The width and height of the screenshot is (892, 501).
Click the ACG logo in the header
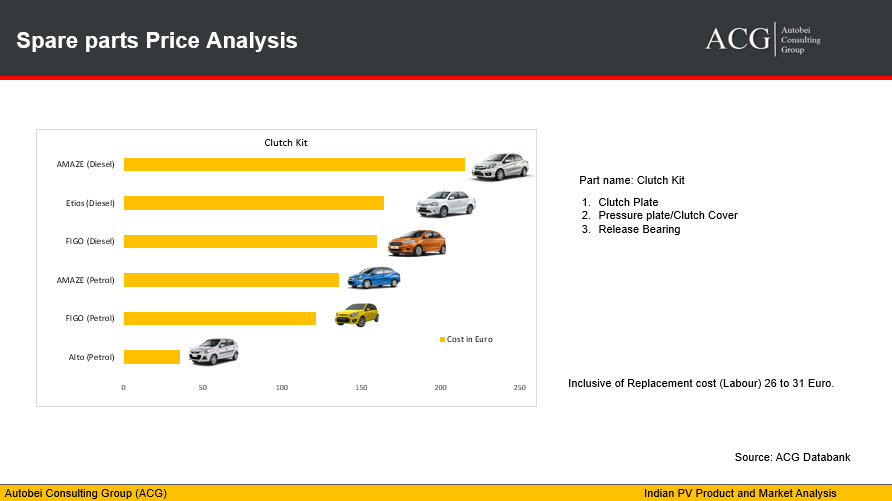763,39
